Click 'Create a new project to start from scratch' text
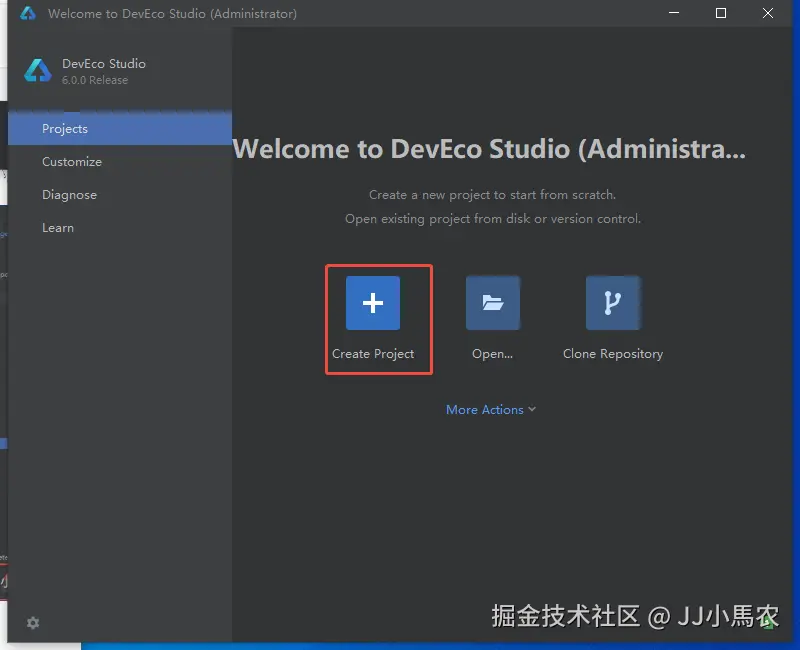Image resolution: width=800 pixels, height=650 pixels. pos(492,195)
